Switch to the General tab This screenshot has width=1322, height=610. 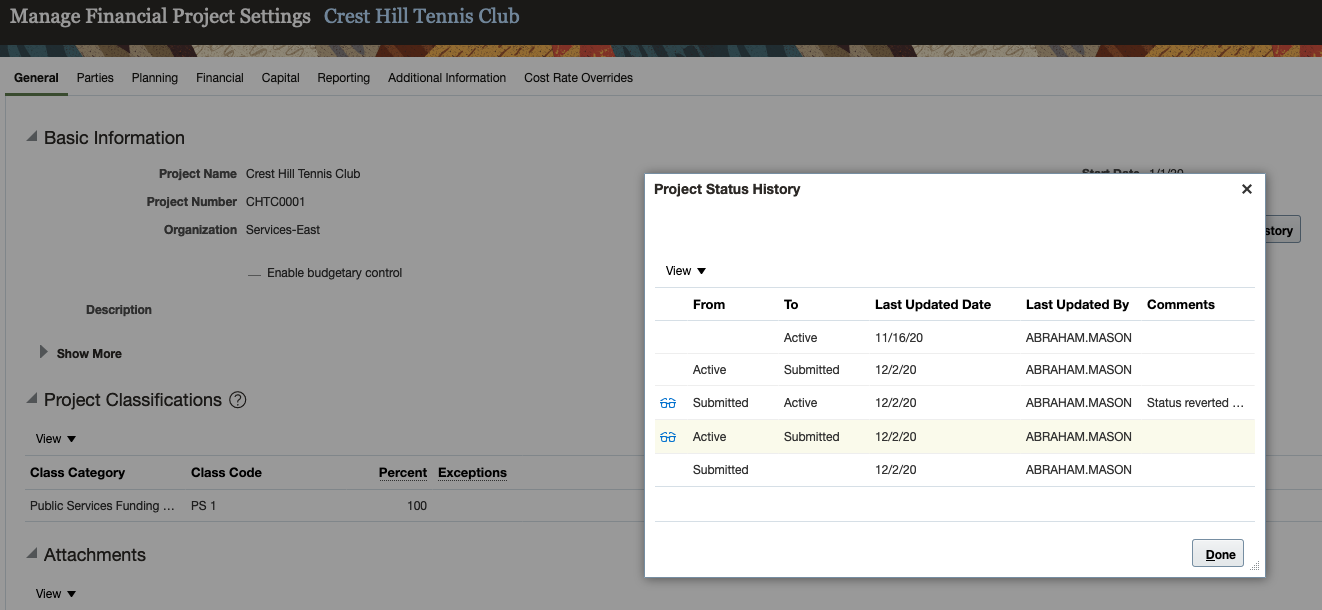pos(36,78)
